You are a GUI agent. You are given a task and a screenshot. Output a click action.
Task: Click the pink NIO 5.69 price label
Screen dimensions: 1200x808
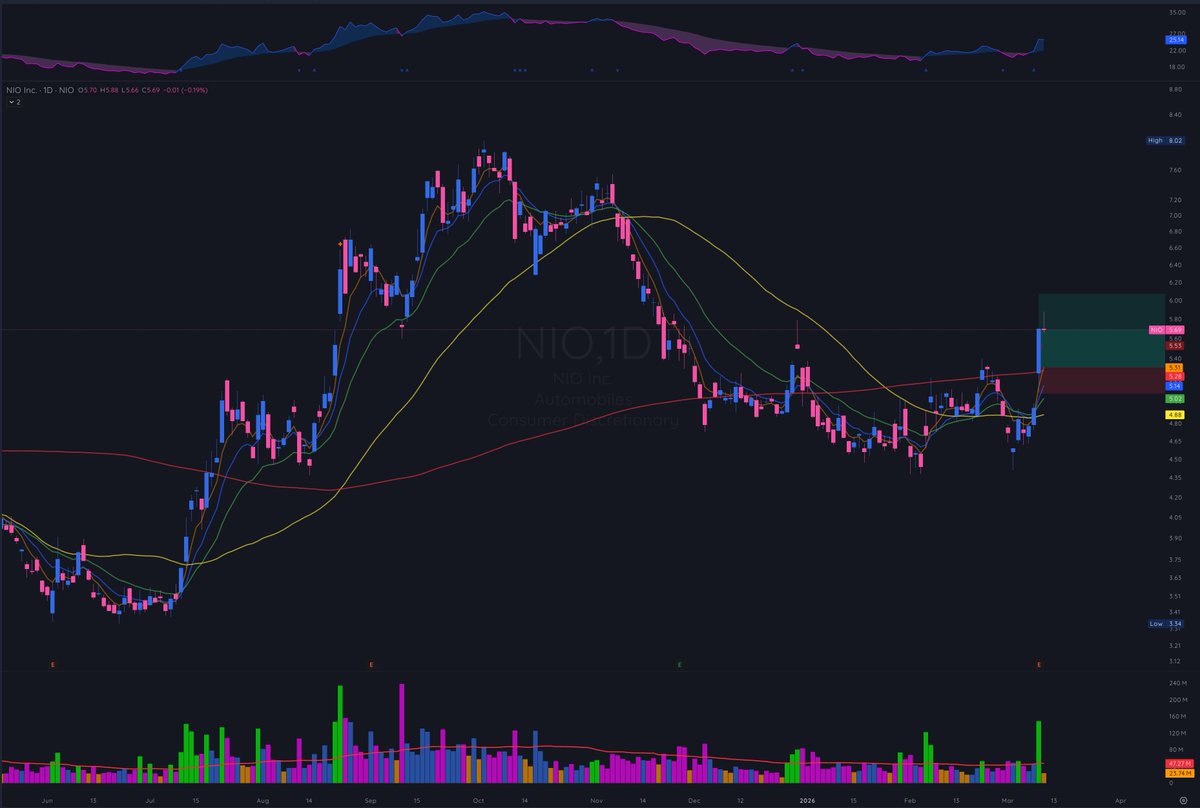1165,329
